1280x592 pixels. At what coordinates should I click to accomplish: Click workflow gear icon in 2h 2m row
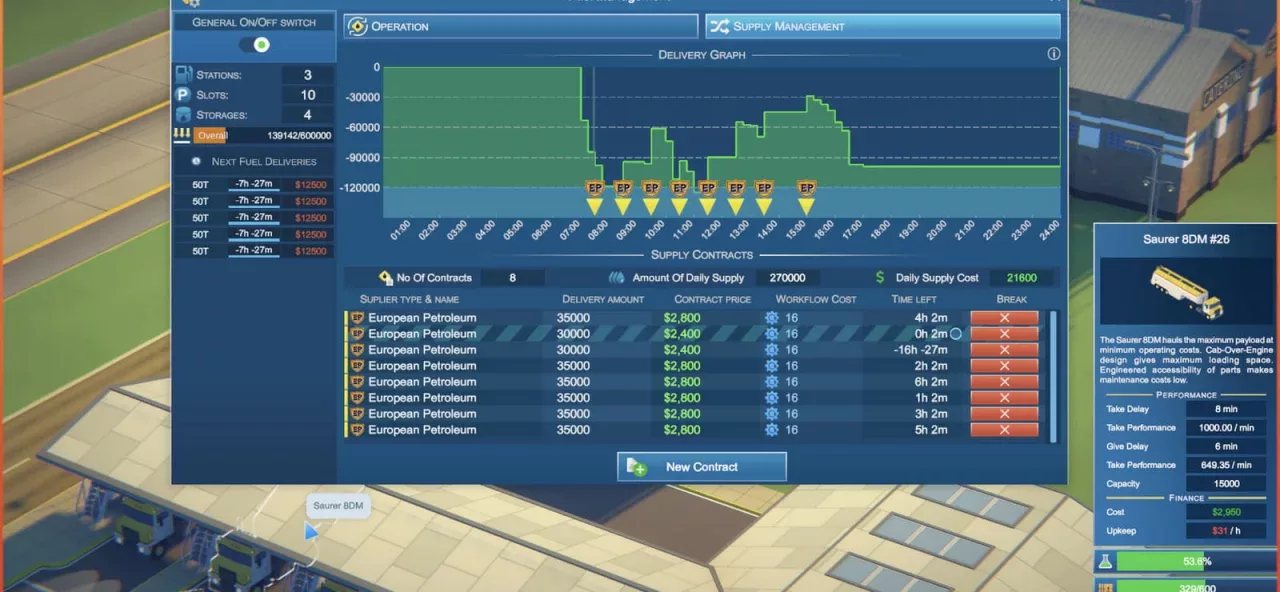771,366
